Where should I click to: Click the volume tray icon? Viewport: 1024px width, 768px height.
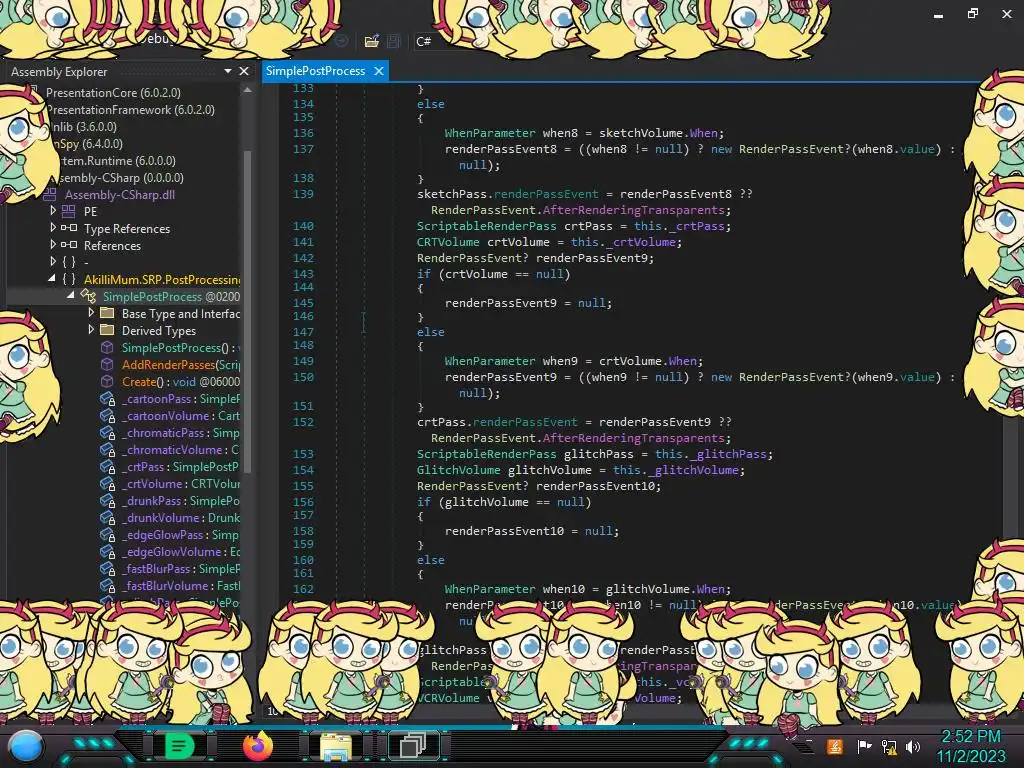pos(913,746)
